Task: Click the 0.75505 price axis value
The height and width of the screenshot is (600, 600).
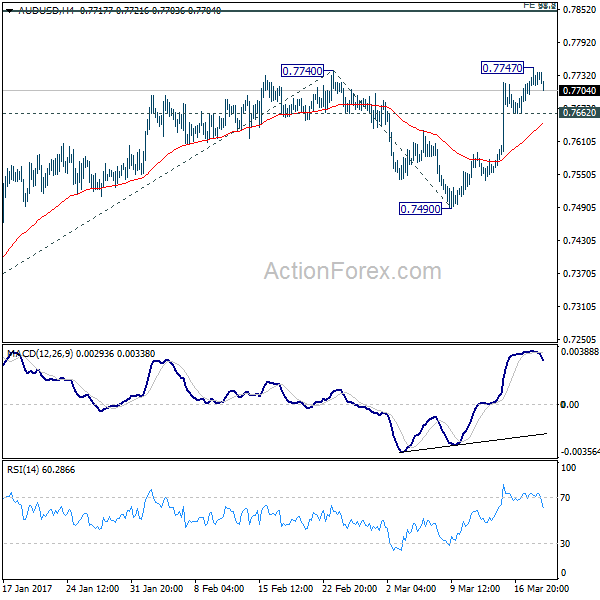Action: point(579,174)
